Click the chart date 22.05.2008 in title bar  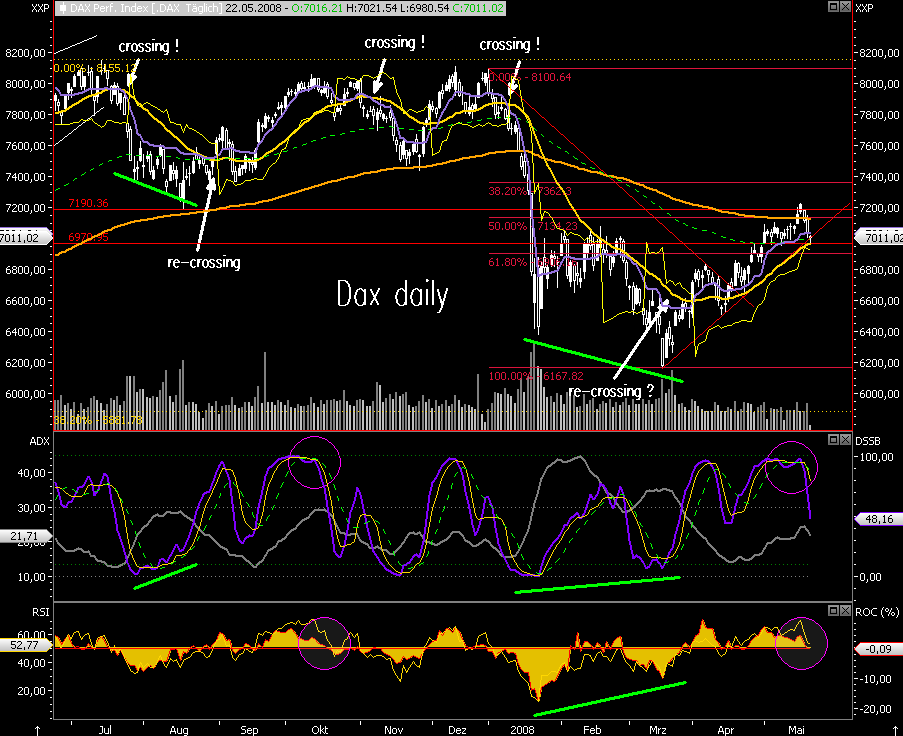point(253,8)
